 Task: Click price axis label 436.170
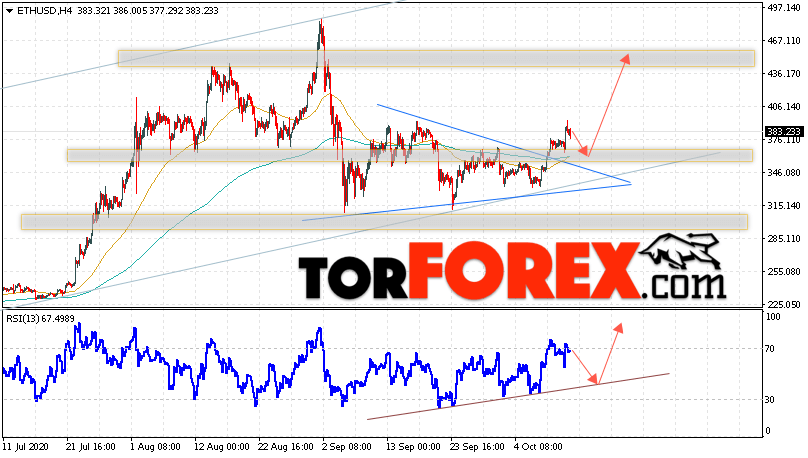pos(784,74)
